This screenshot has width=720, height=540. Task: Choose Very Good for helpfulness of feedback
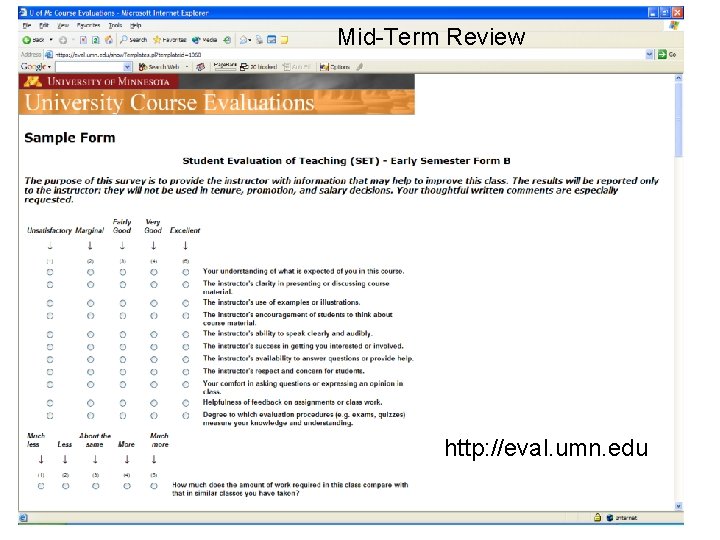point(154,403)
